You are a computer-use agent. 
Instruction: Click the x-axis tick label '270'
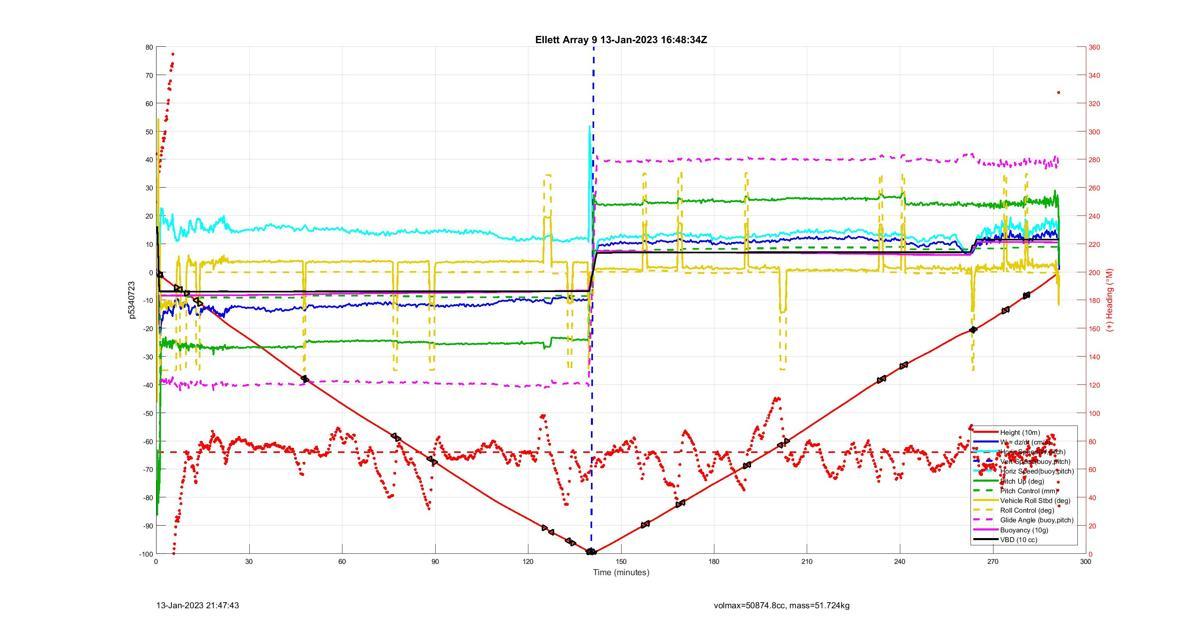coord(993,562)
